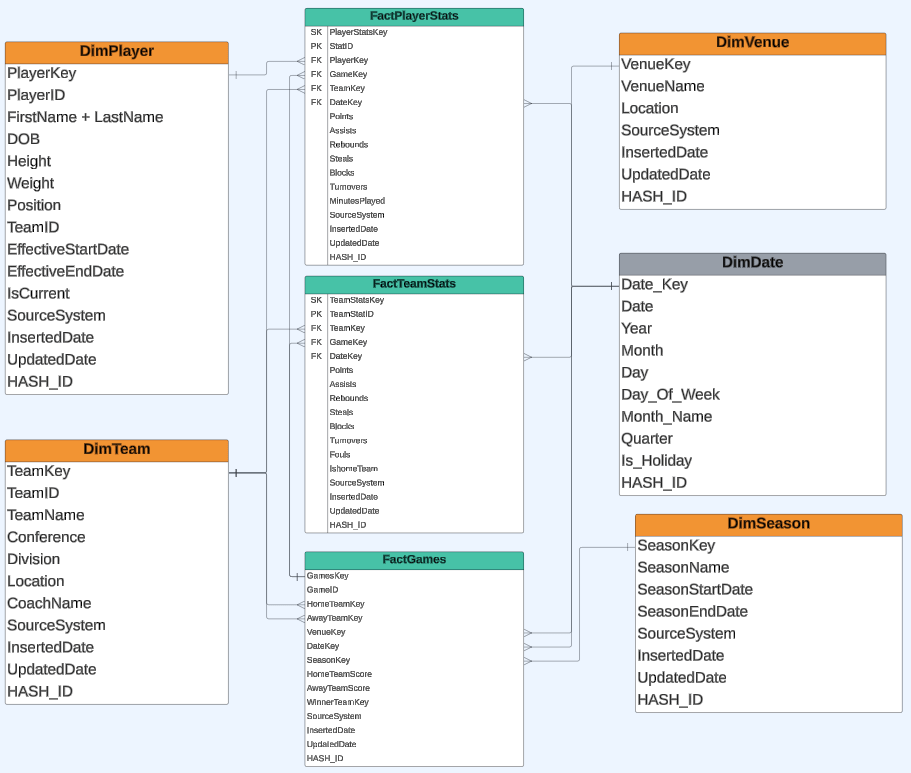911x773 pixels.
Task: Click the Is_Holiday field in DimDate
Action: click(752, 461)
